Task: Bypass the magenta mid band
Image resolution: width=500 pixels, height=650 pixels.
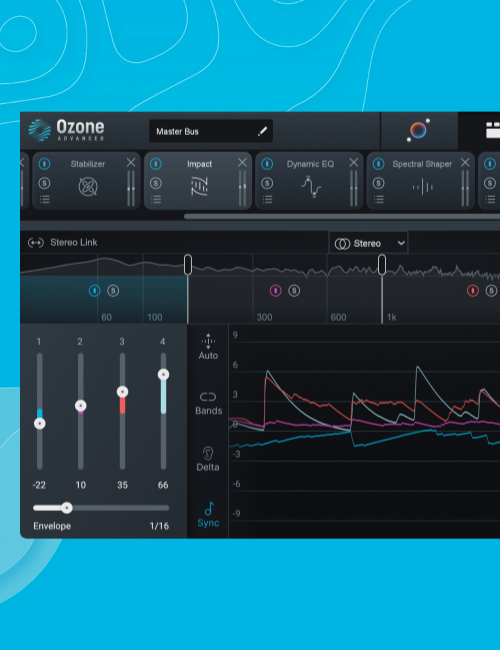Action: coord(276,291)
